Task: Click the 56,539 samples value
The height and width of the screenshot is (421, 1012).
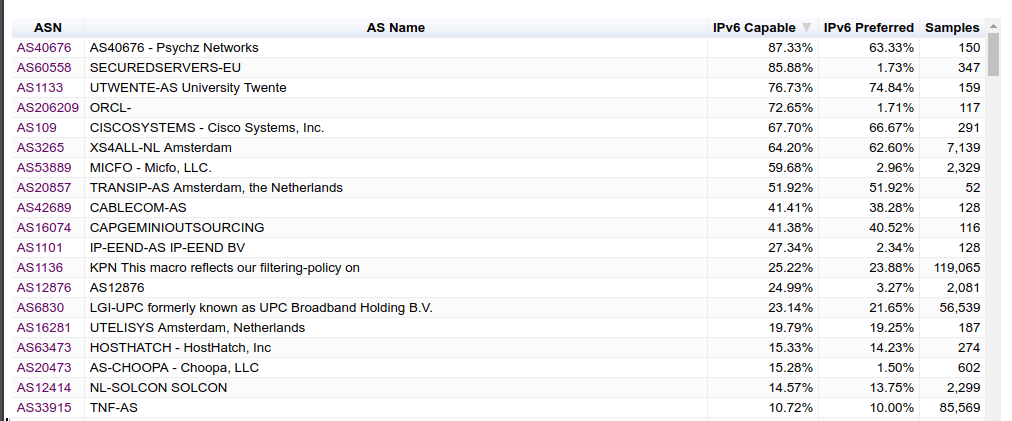Action: 960,308
